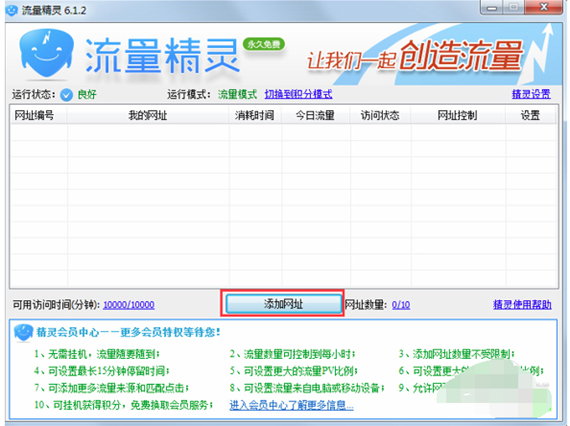Click the blue status checkmark icon

tap(66, 95)
